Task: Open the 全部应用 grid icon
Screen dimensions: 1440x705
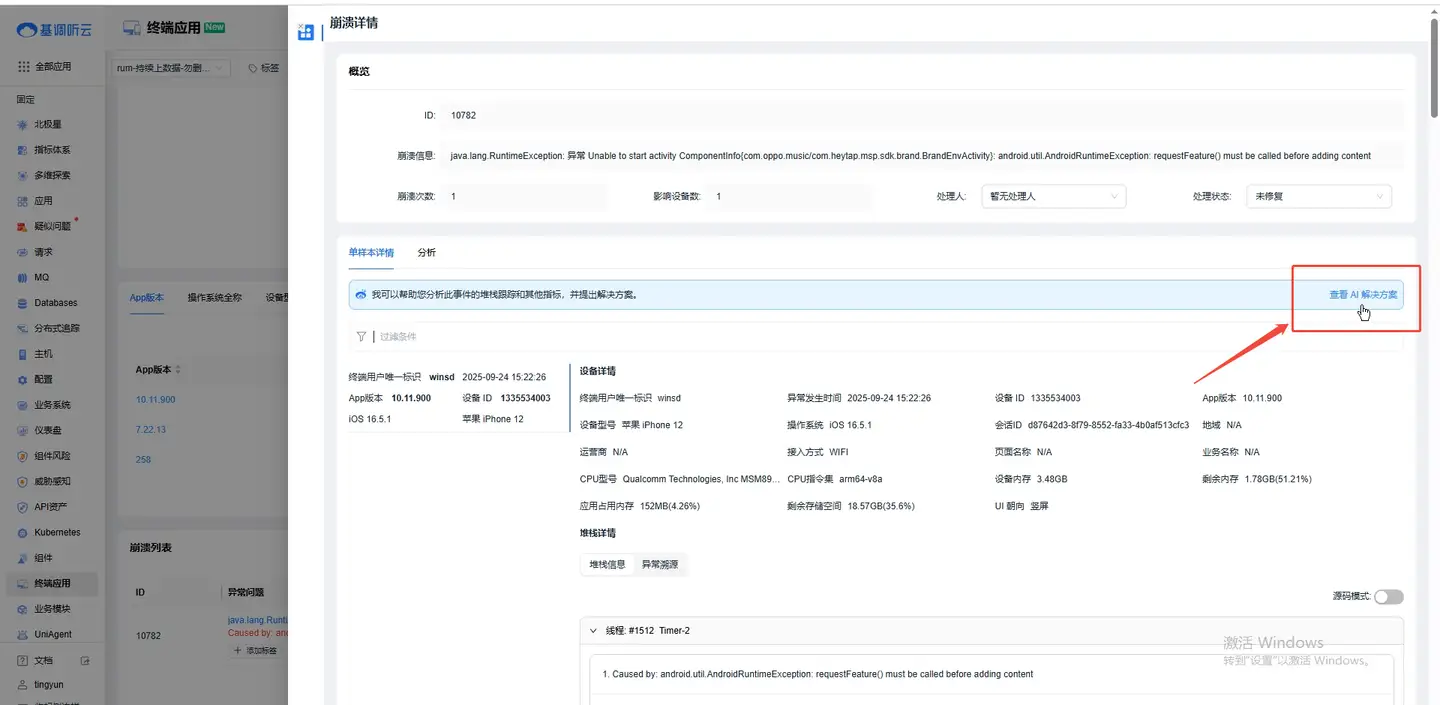Action: (x=24, y=67)
